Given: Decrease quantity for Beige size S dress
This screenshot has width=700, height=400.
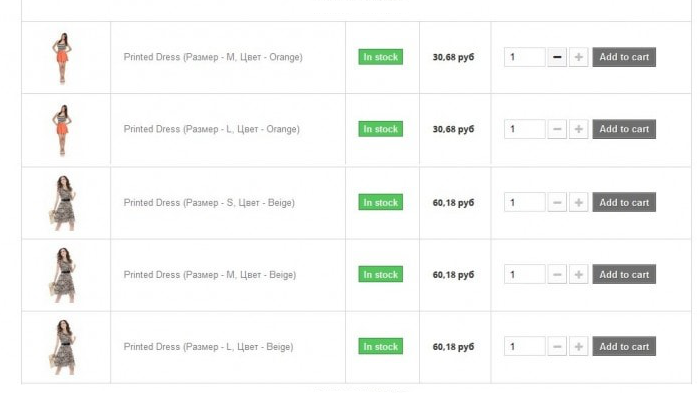Looking at the screenshot, I should (x=557, y=202).
